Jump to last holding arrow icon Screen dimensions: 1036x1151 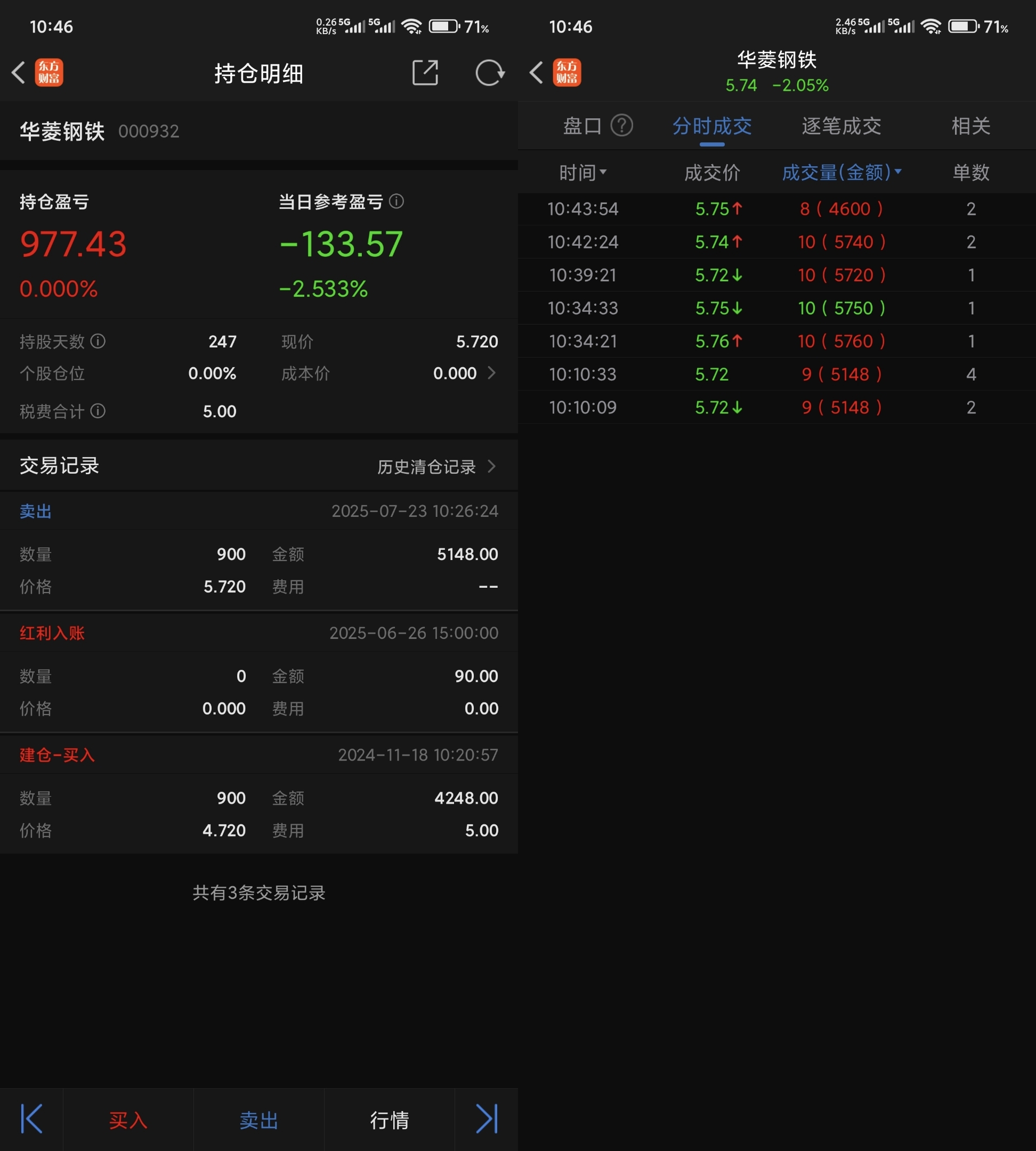487,1119
